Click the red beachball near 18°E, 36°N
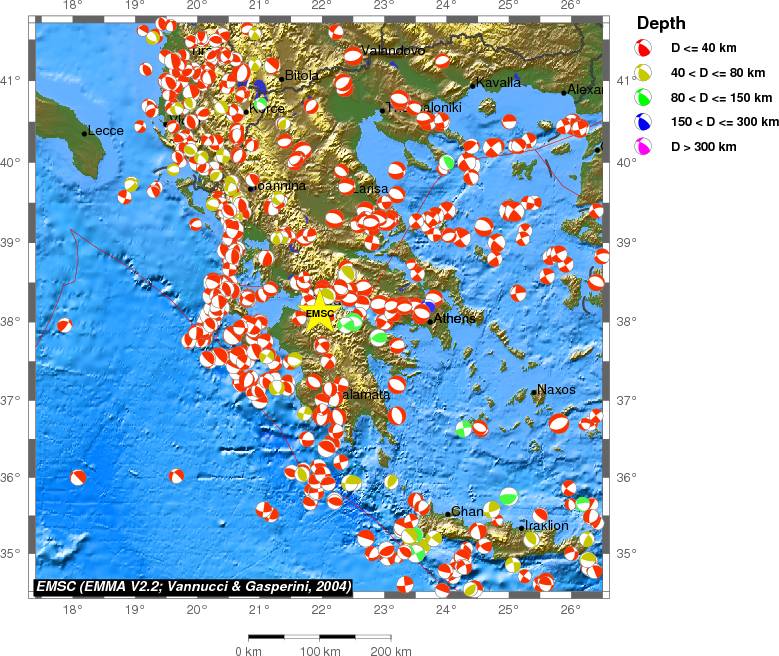Screen dimensions: 779x656 click(x=78, y=478)
